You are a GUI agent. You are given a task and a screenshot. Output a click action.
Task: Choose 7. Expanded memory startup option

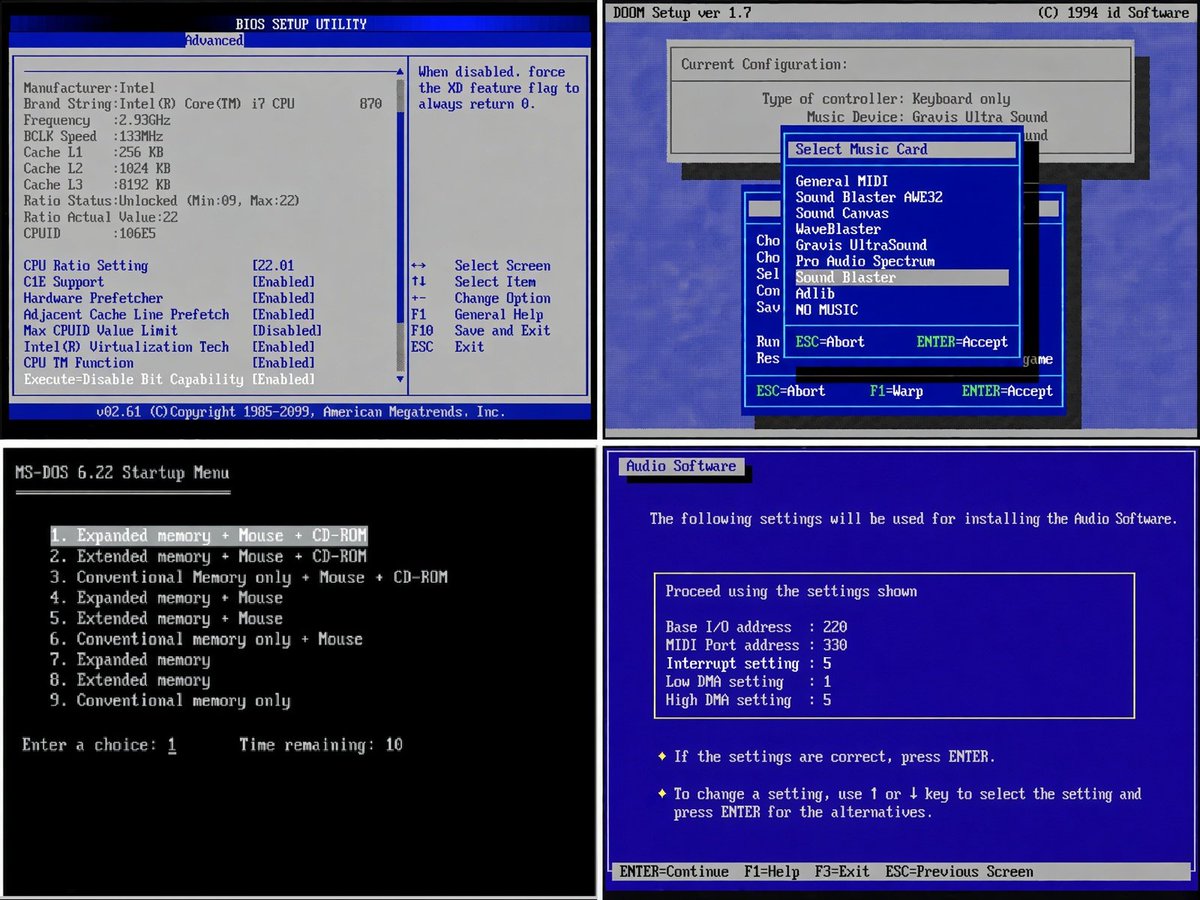click(130, 660)
